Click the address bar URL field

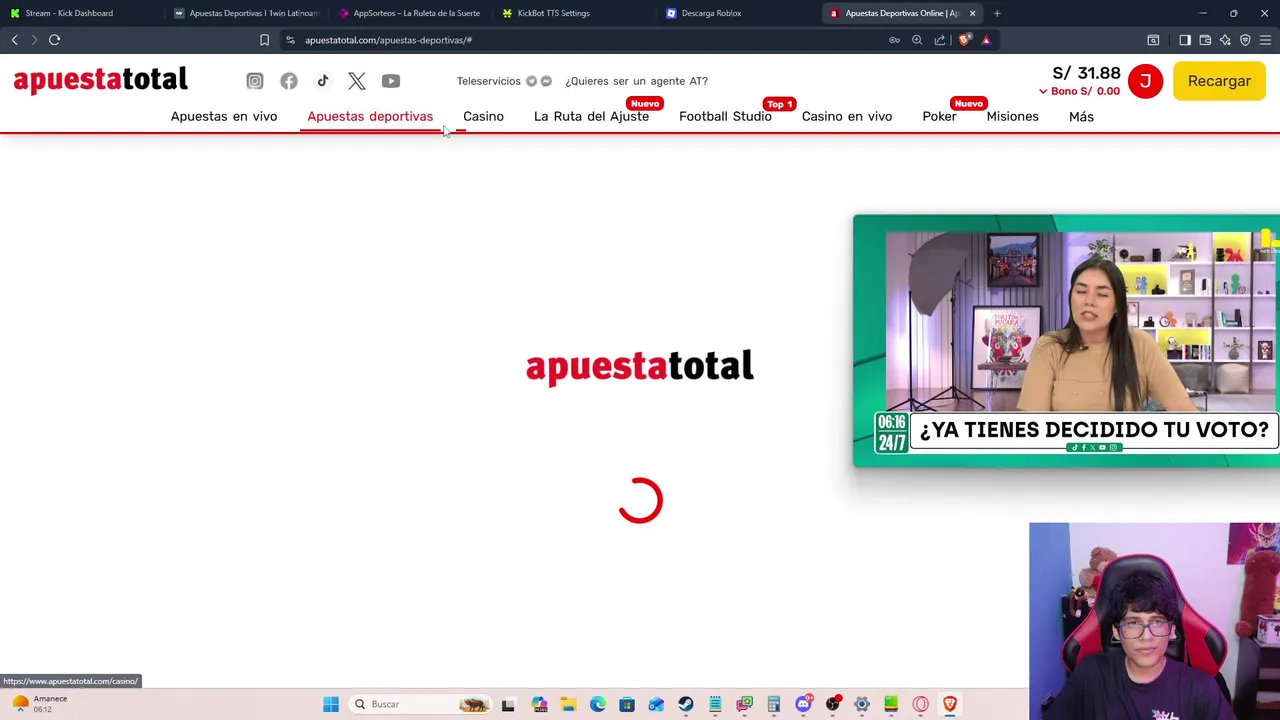point(580,40)
